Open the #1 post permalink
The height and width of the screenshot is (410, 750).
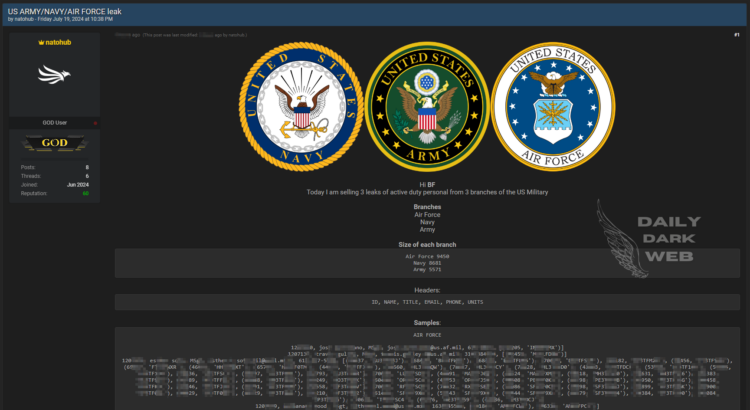pos(737,35)
